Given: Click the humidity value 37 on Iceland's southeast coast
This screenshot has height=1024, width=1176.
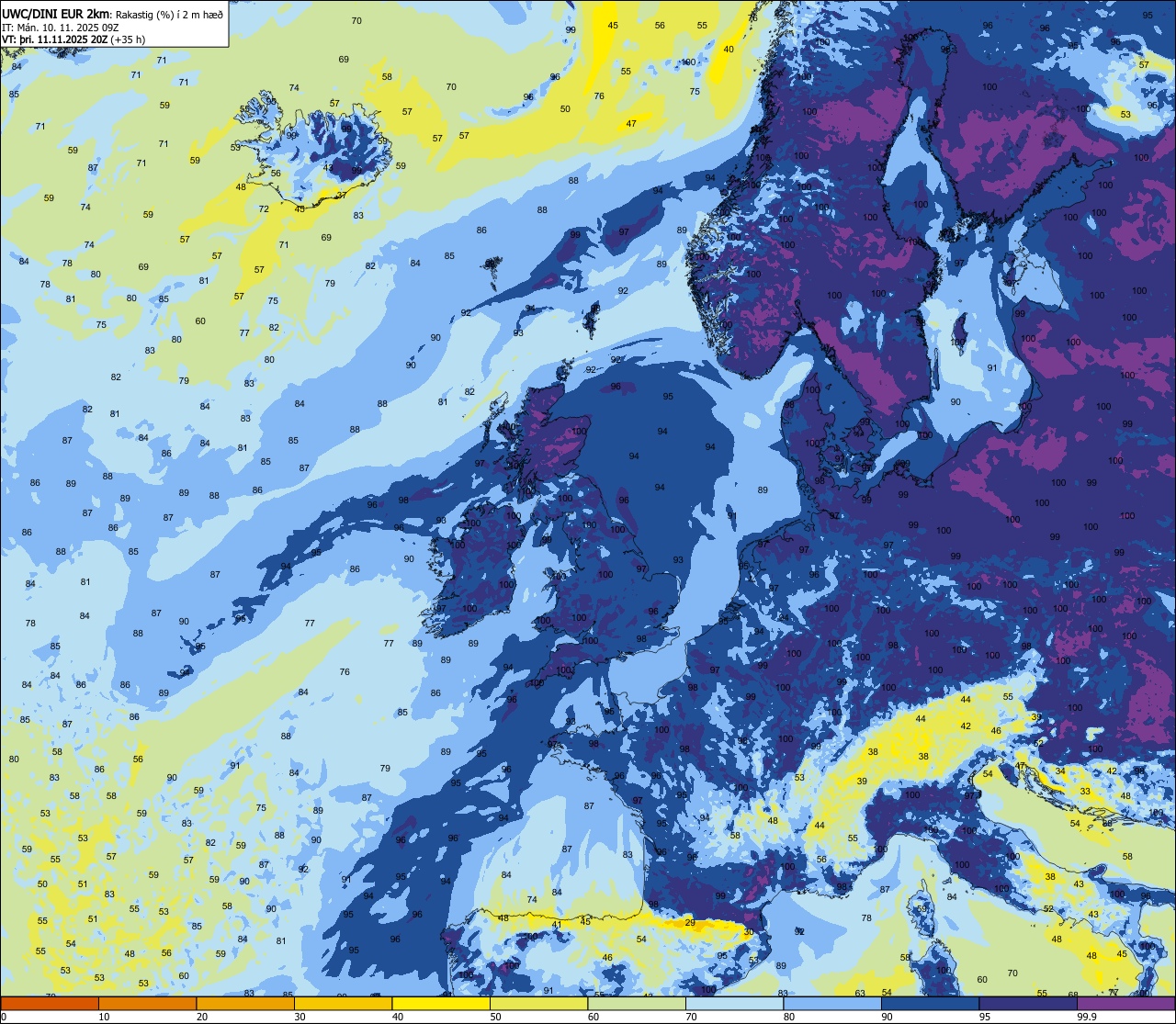Looking at the screenshot, I should click(x=341, y=195).
